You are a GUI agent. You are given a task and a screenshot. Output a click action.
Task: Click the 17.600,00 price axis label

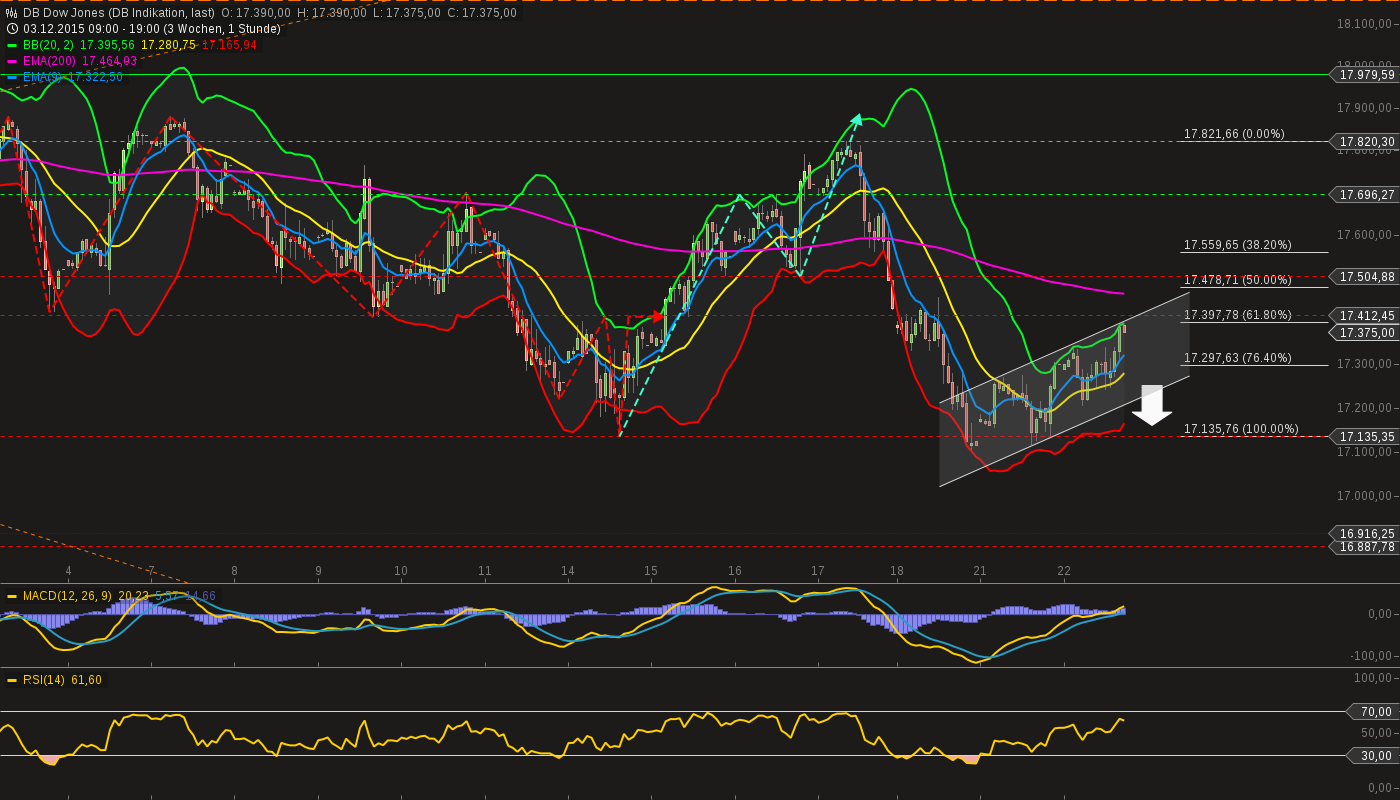pyautogui.click(x=1366, y=236)
